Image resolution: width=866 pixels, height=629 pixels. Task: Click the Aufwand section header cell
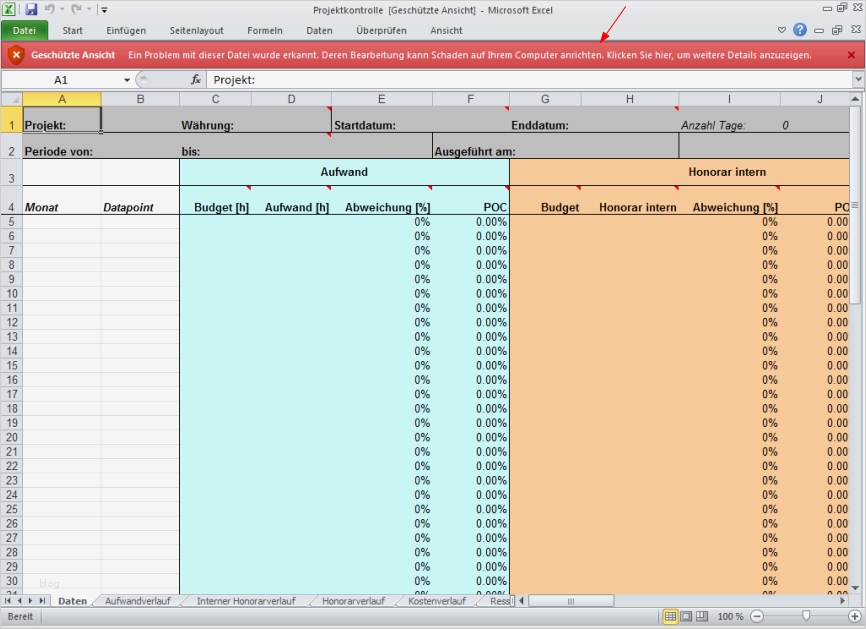coord(344,172)
